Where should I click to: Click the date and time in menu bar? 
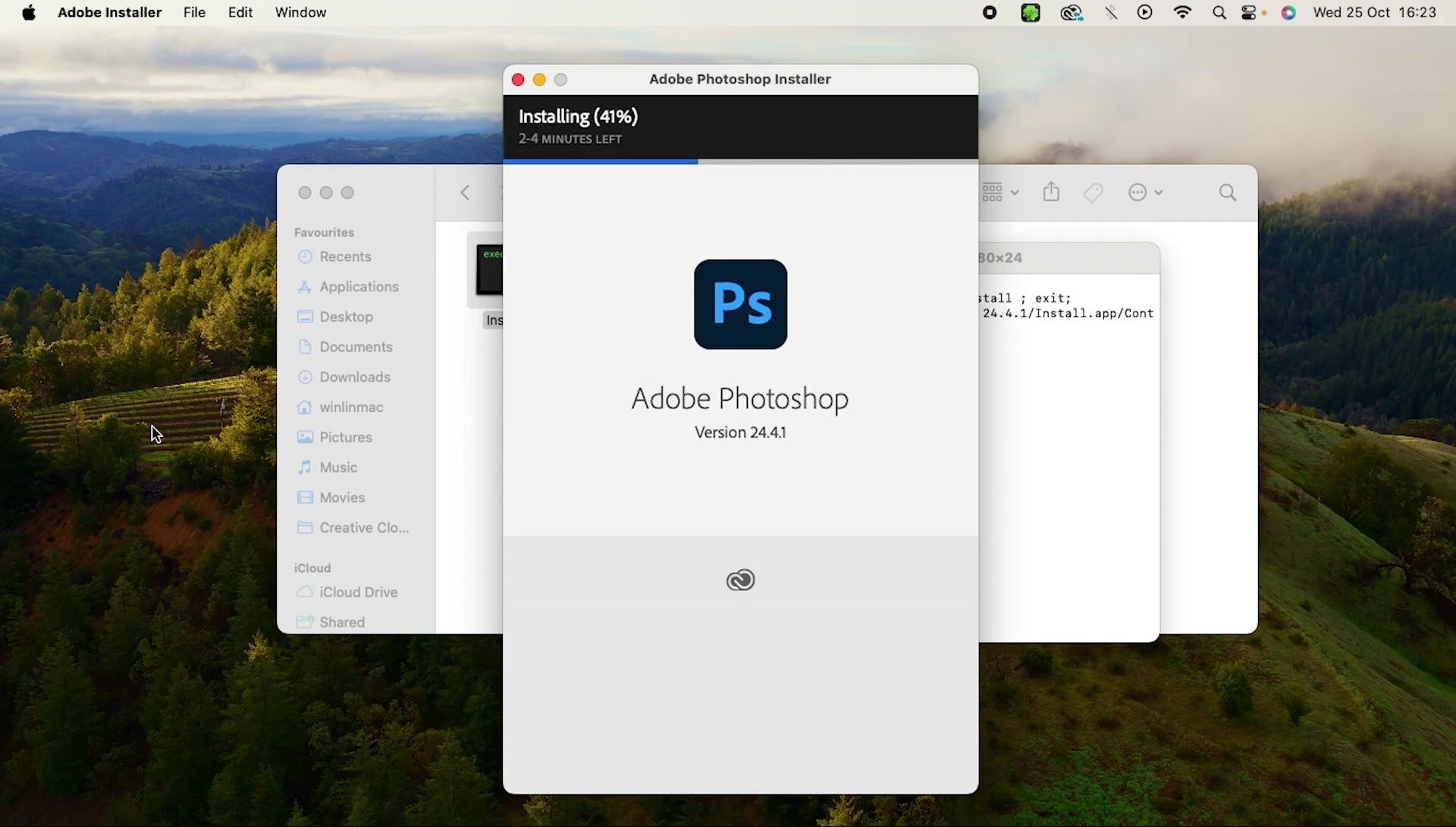[x=1374, y=12]
